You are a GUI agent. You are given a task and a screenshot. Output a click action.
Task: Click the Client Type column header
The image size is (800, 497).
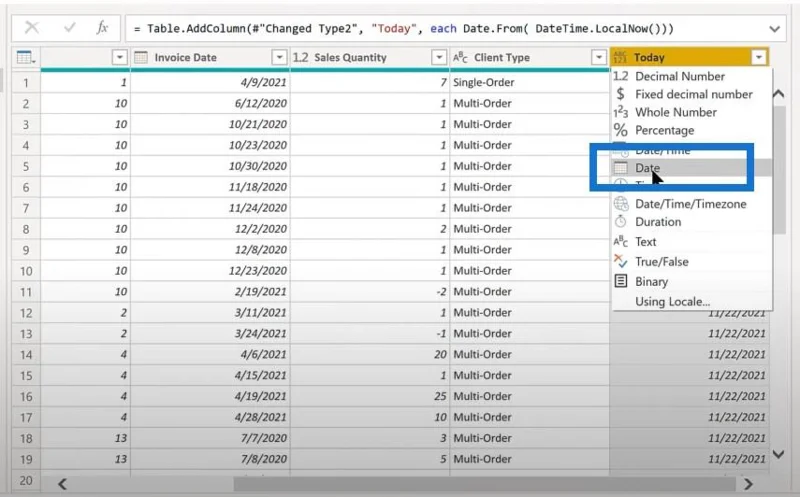point(529,58)
